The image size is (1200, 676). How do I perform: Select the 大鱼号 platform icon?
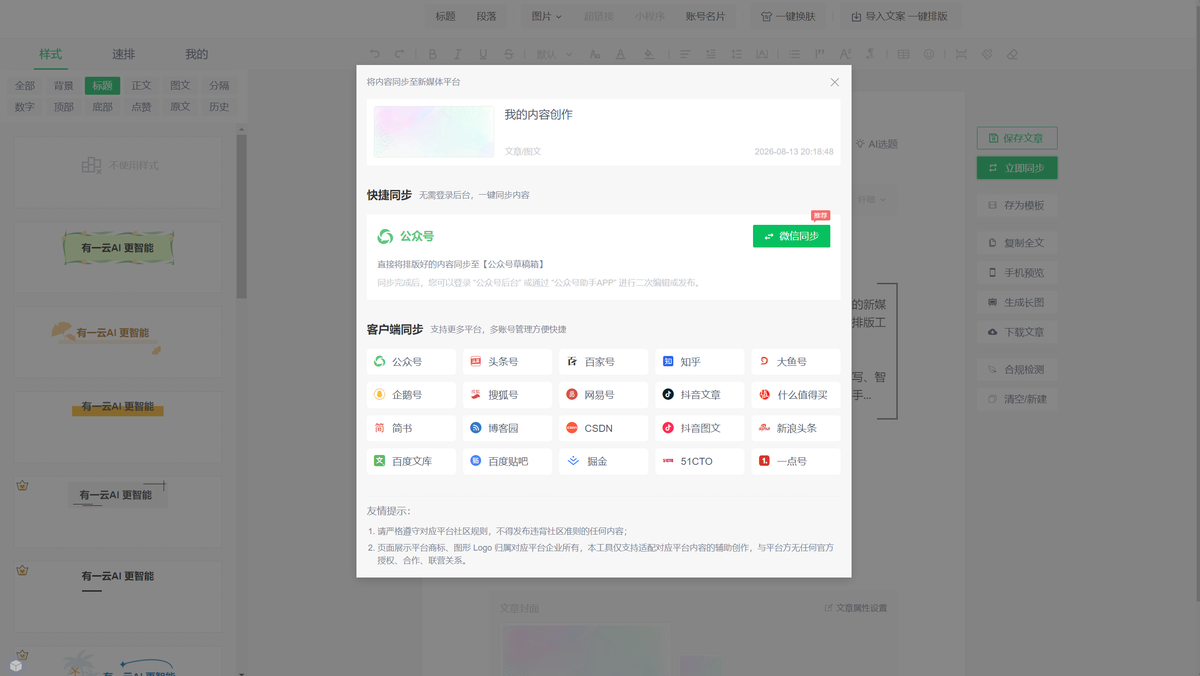764,362
